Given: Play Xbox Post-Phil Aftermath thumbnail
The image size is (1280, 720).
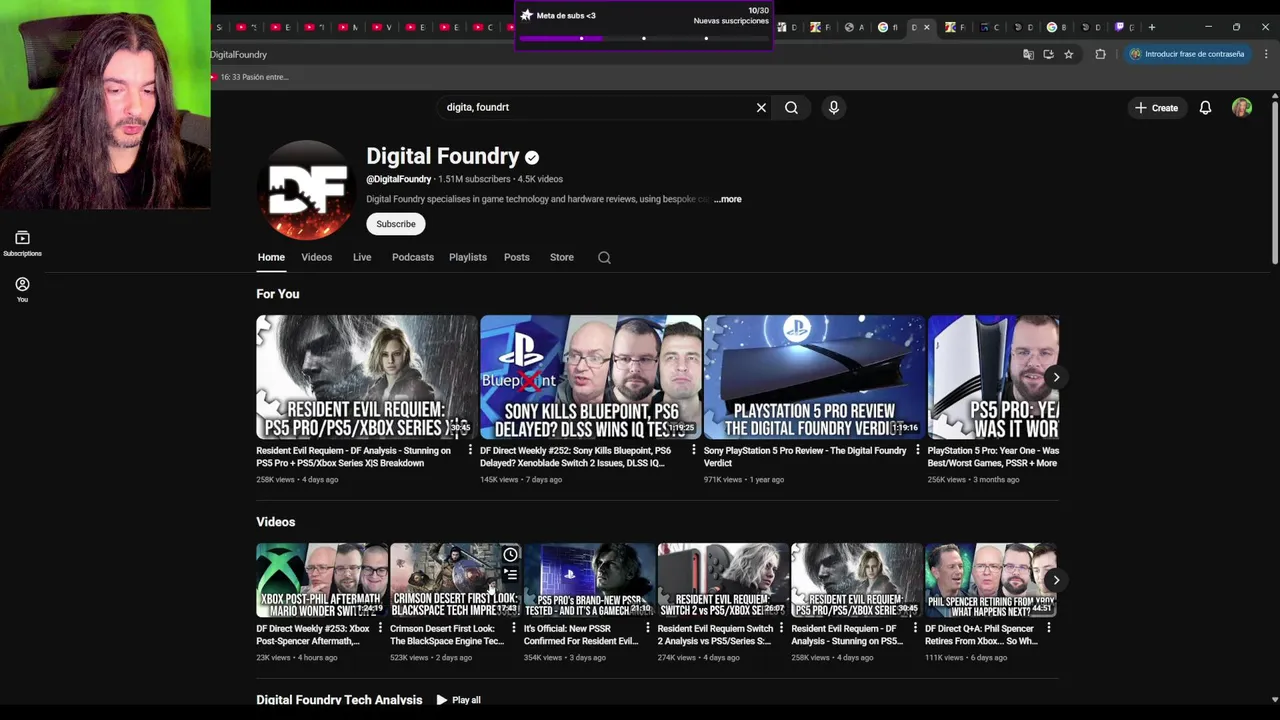Looking at the screenshot, I should point(322,580).
